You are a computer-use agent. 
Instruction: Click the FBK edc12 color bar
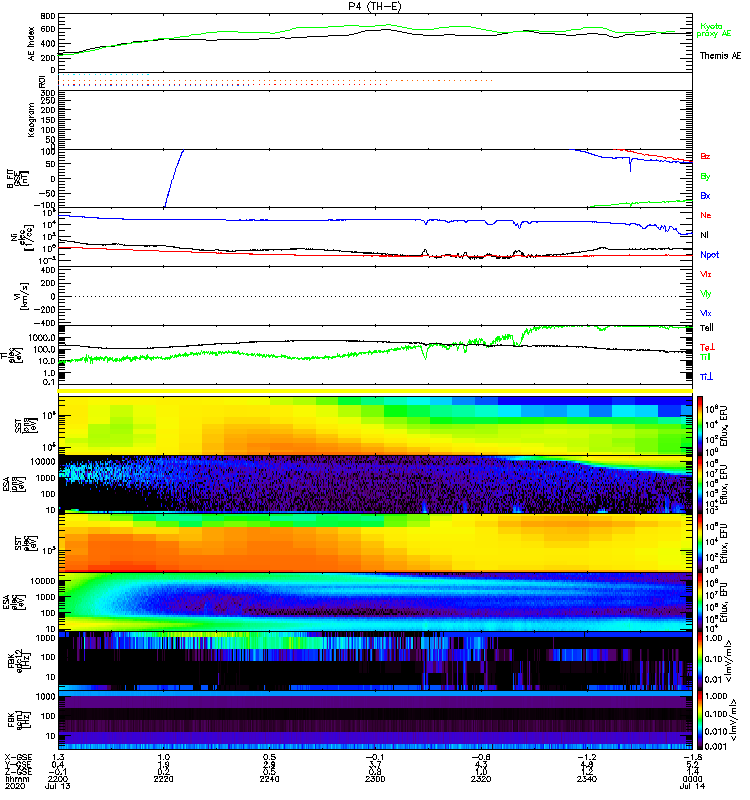[700, 661]
